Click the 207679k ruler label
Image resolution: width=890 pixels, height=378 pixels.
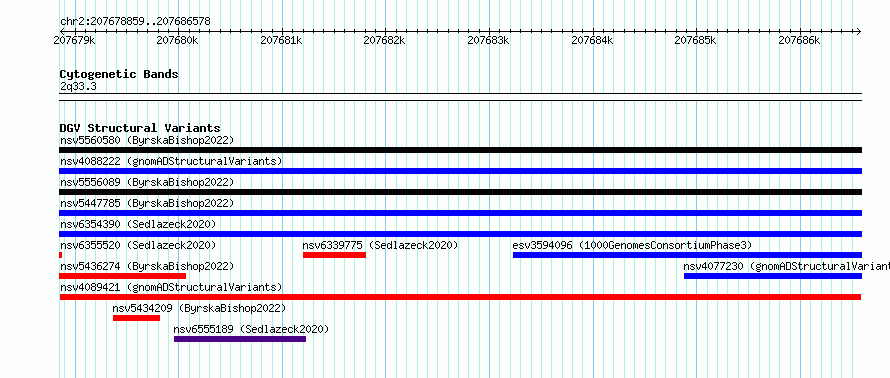[x=74, y=40]
